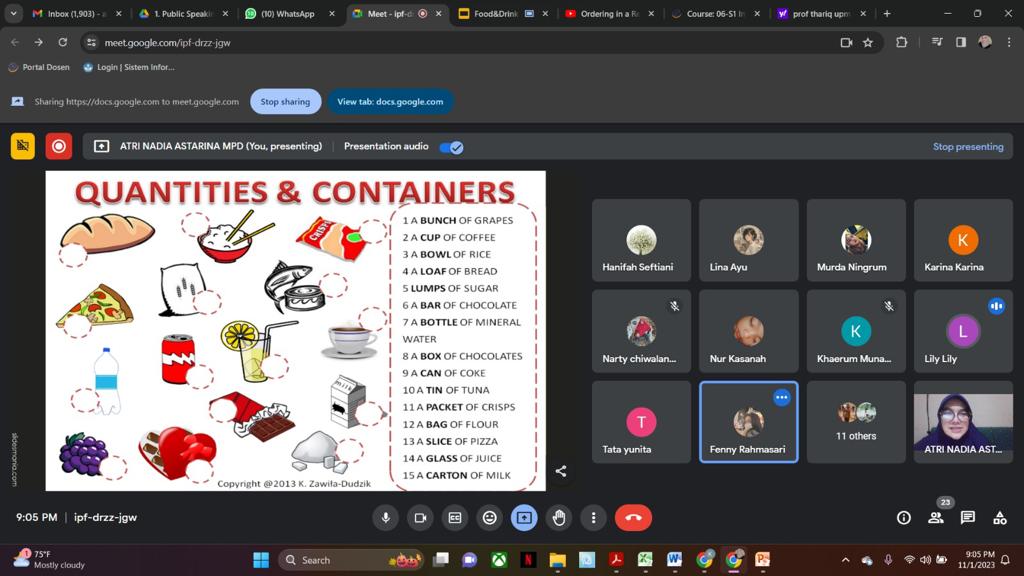Open Chrome three-dot menu
The height and width of the screenshot is (576, 1024).
(1009, 42)
